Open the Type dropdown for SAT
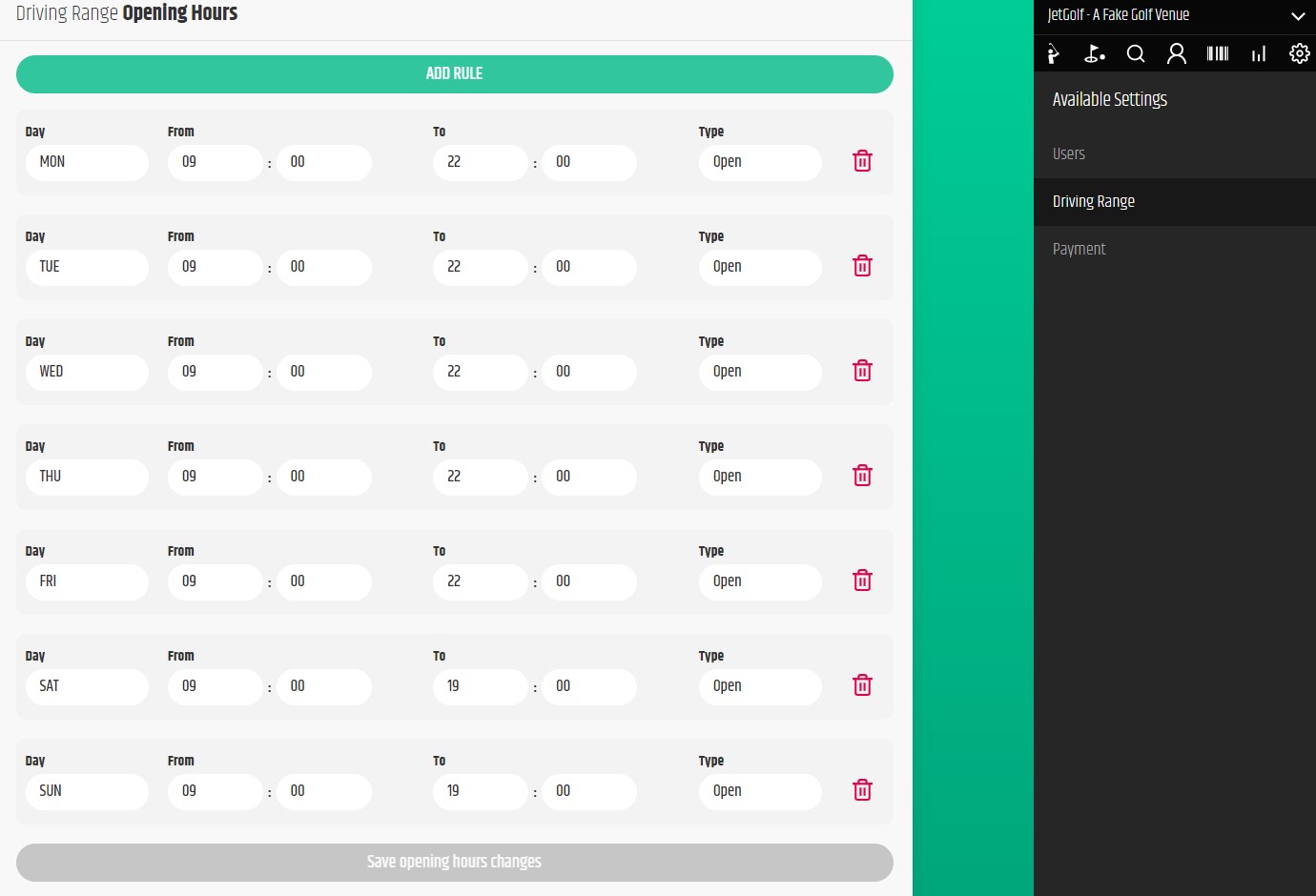 760,686
